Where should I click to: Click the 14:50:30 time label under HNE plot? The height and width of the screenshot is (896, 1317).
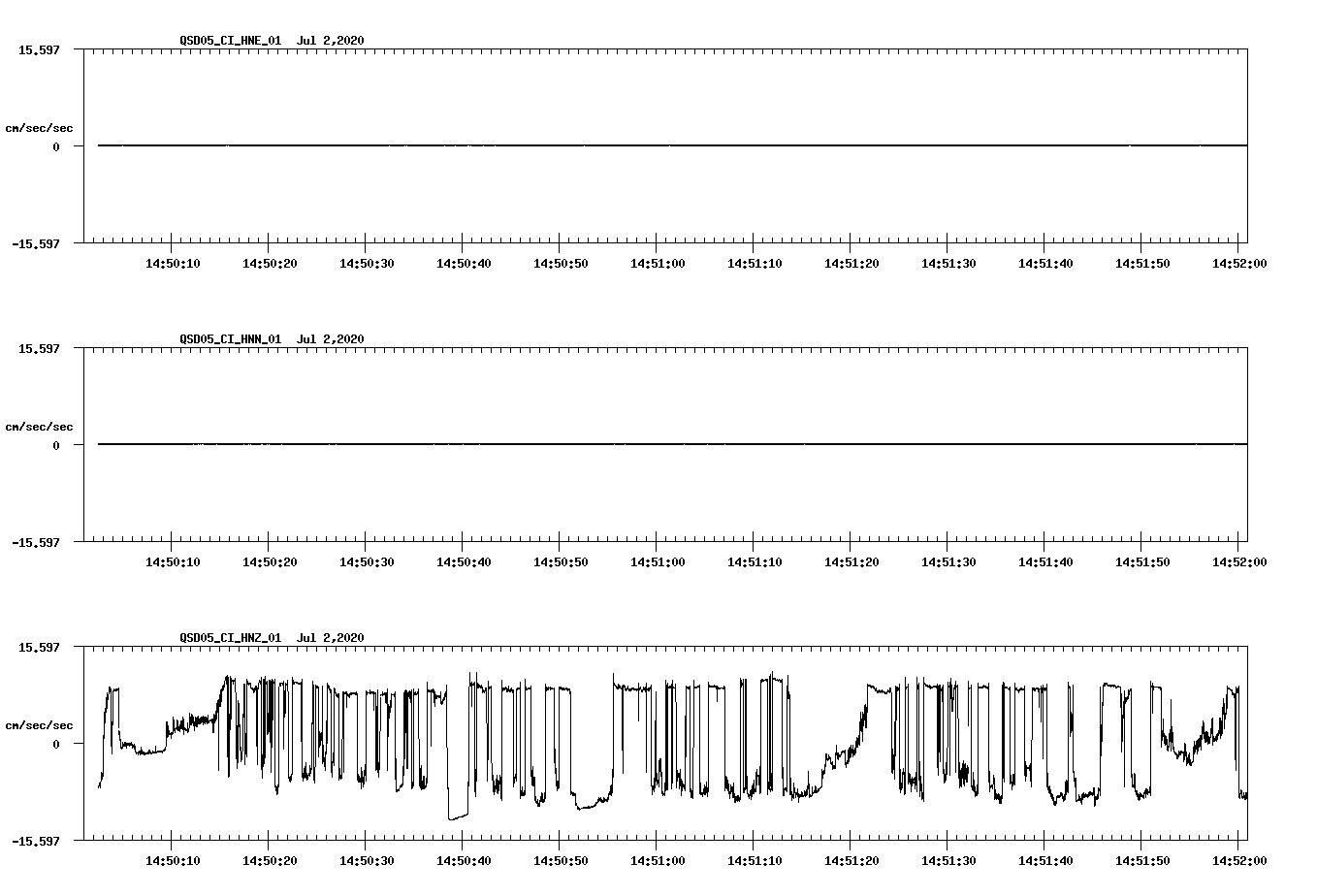[x=367, y=264]
